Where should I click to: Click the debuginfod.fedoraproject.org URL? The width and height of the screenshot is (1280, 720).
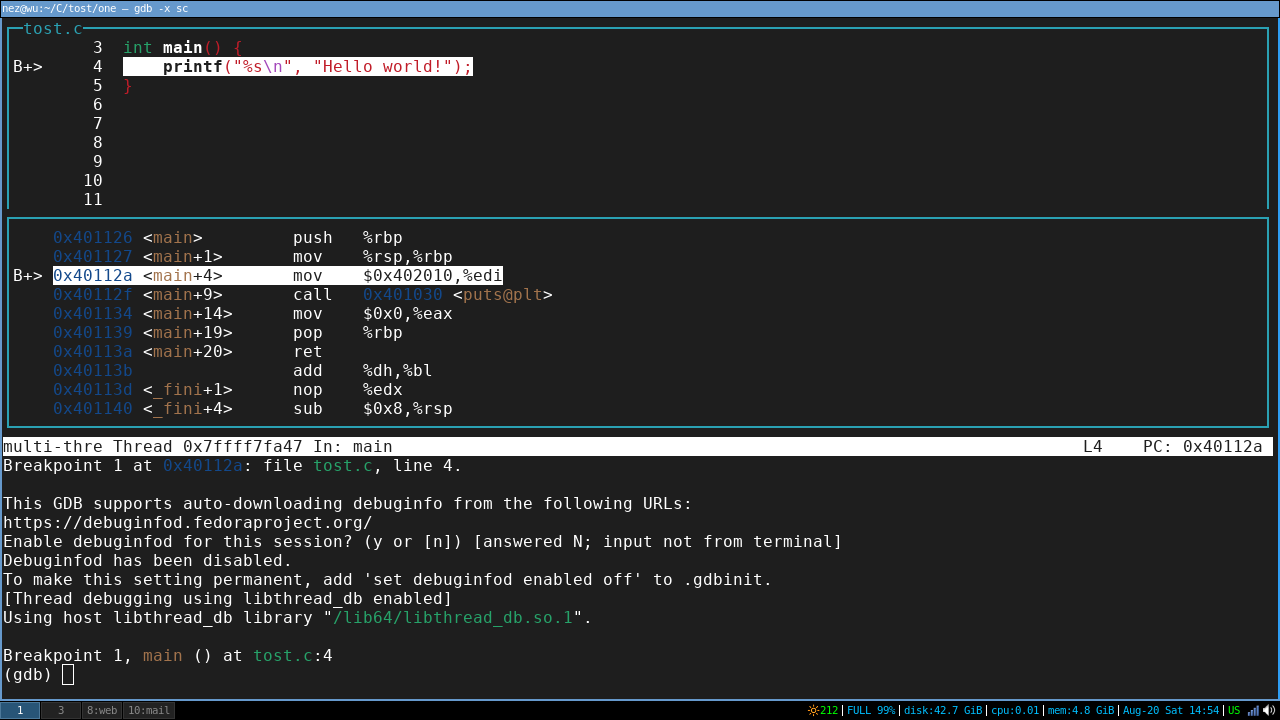coord(188,523)
